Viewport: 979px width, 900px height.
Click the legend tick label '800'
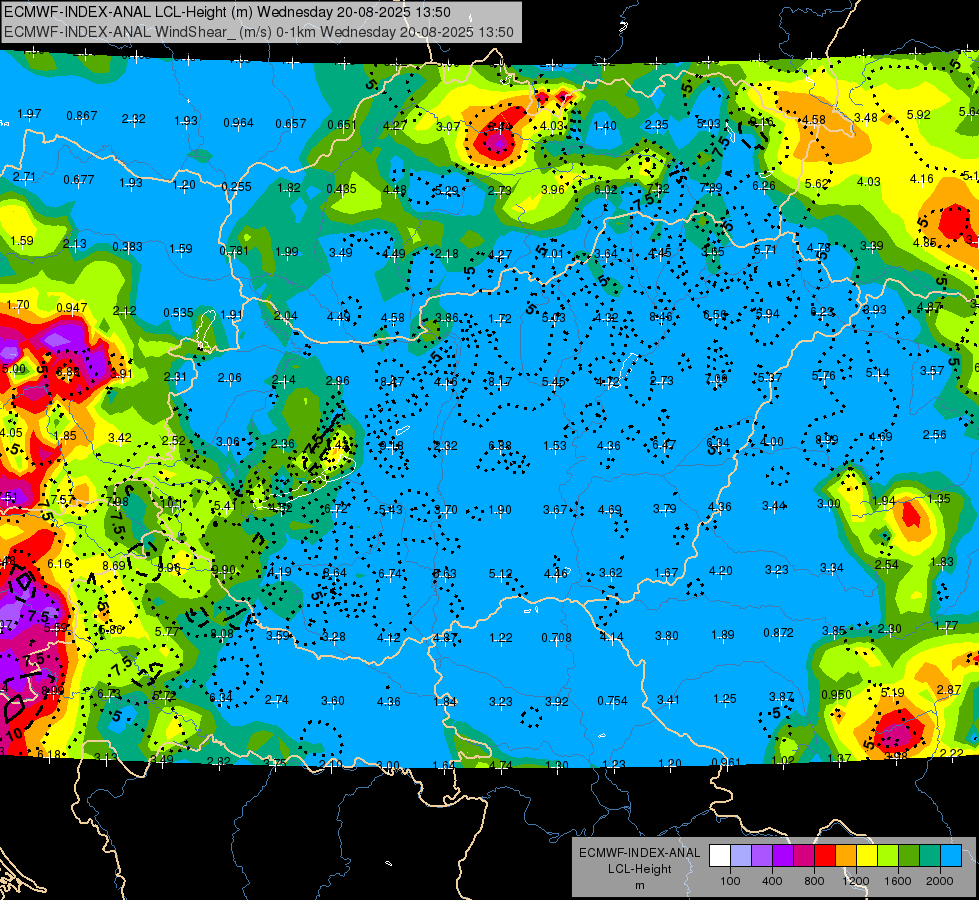click(x=814, y=881)
